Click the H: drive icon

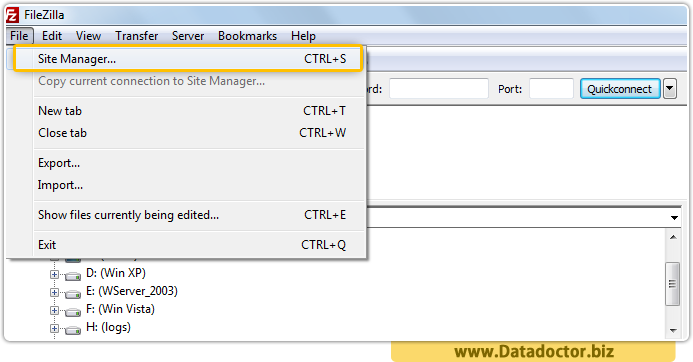tap(73, 331)
